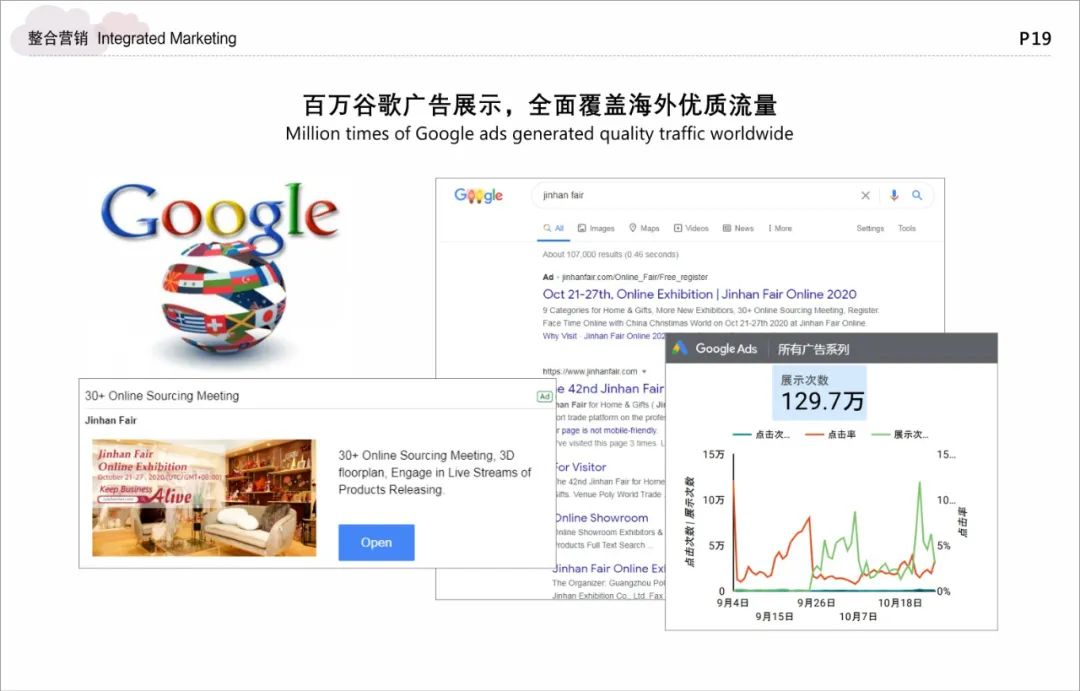Toggle the 点击次数 legend entry
Screen dimensions: 1080x691
(762, 435)
